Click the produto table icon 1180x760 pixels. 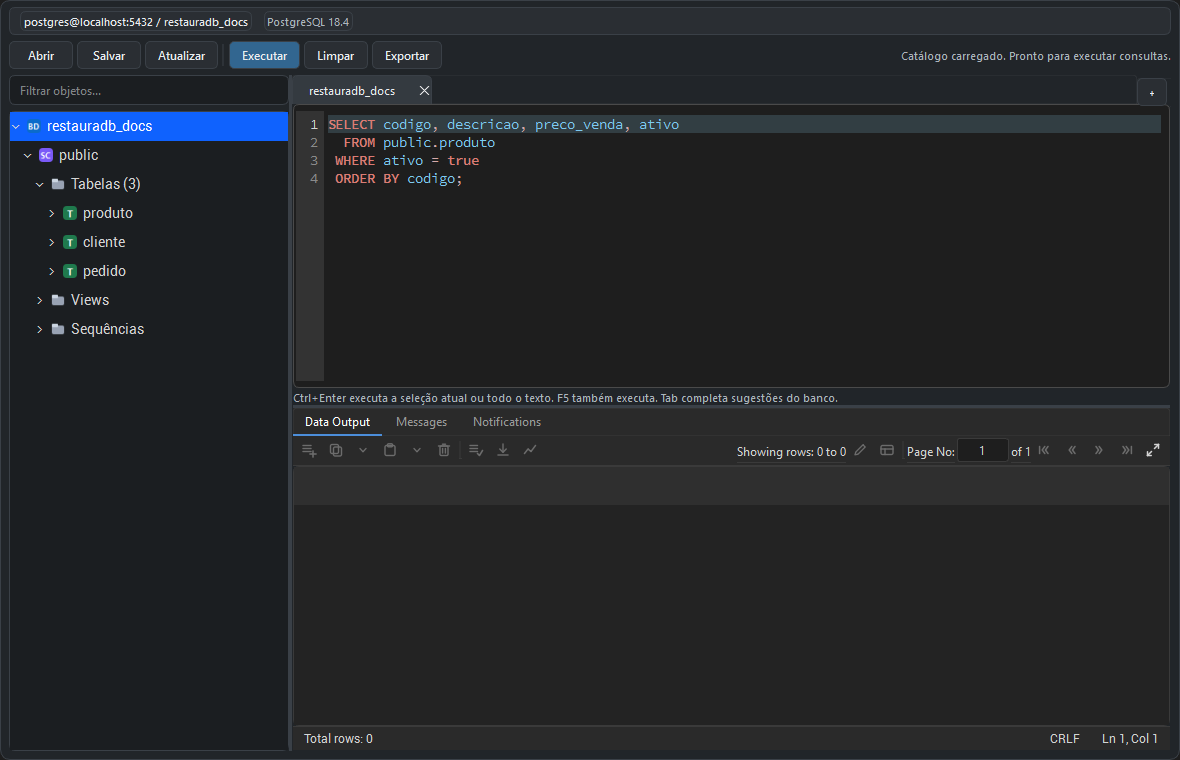[x=70, y=214]
